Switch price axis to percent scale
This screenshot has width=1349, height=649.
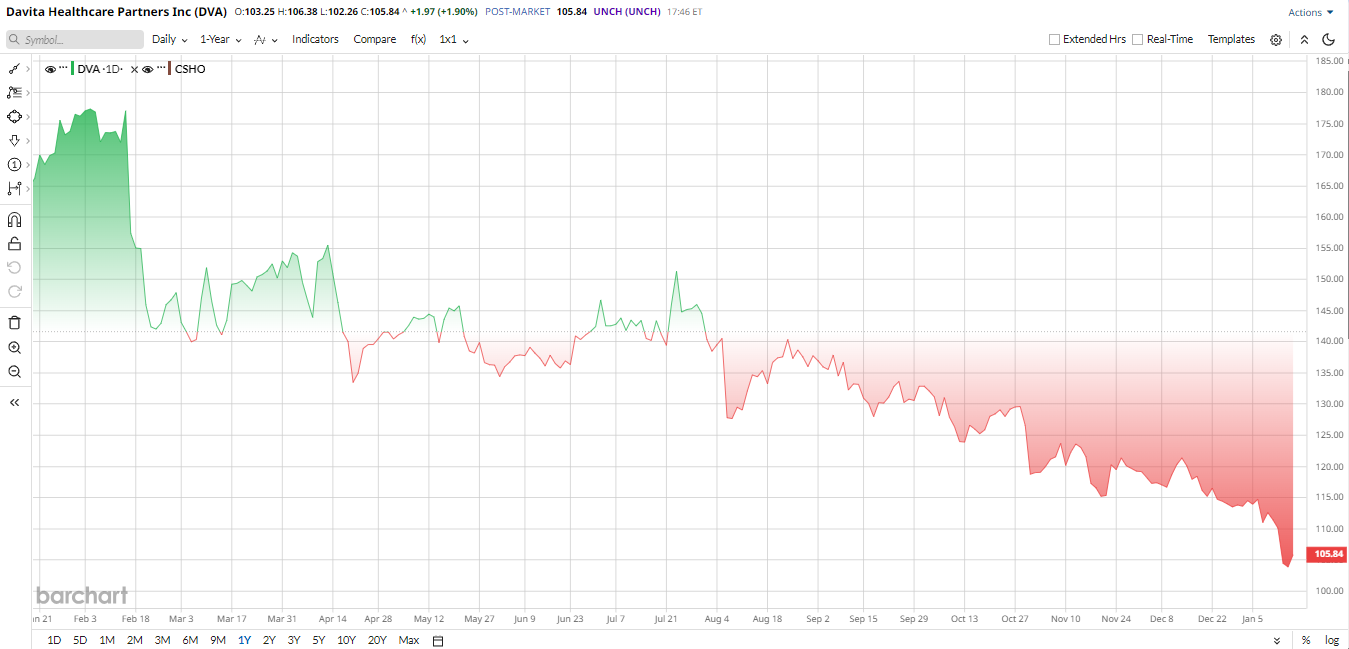1306,640
